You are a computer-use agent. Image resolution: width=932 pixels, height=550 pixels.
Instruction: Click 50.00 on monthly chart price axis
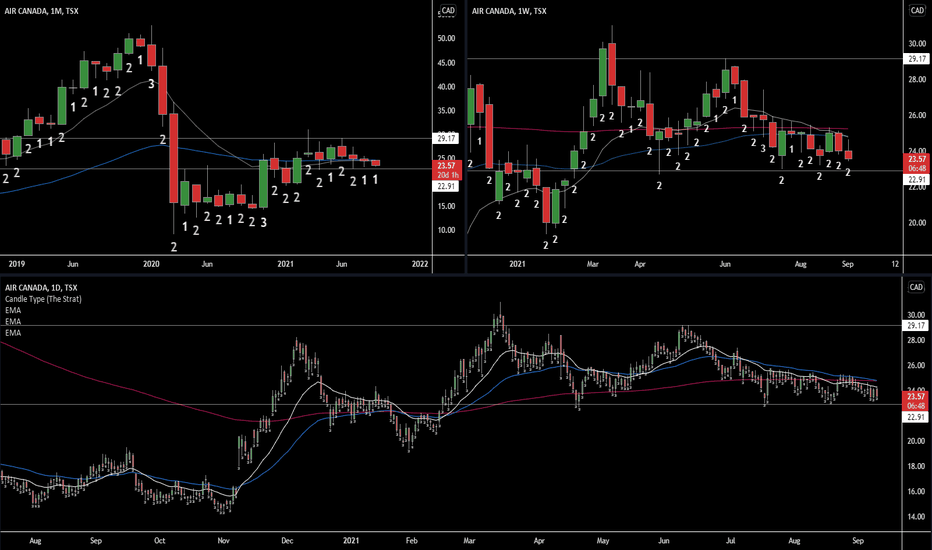click(446, 38)
